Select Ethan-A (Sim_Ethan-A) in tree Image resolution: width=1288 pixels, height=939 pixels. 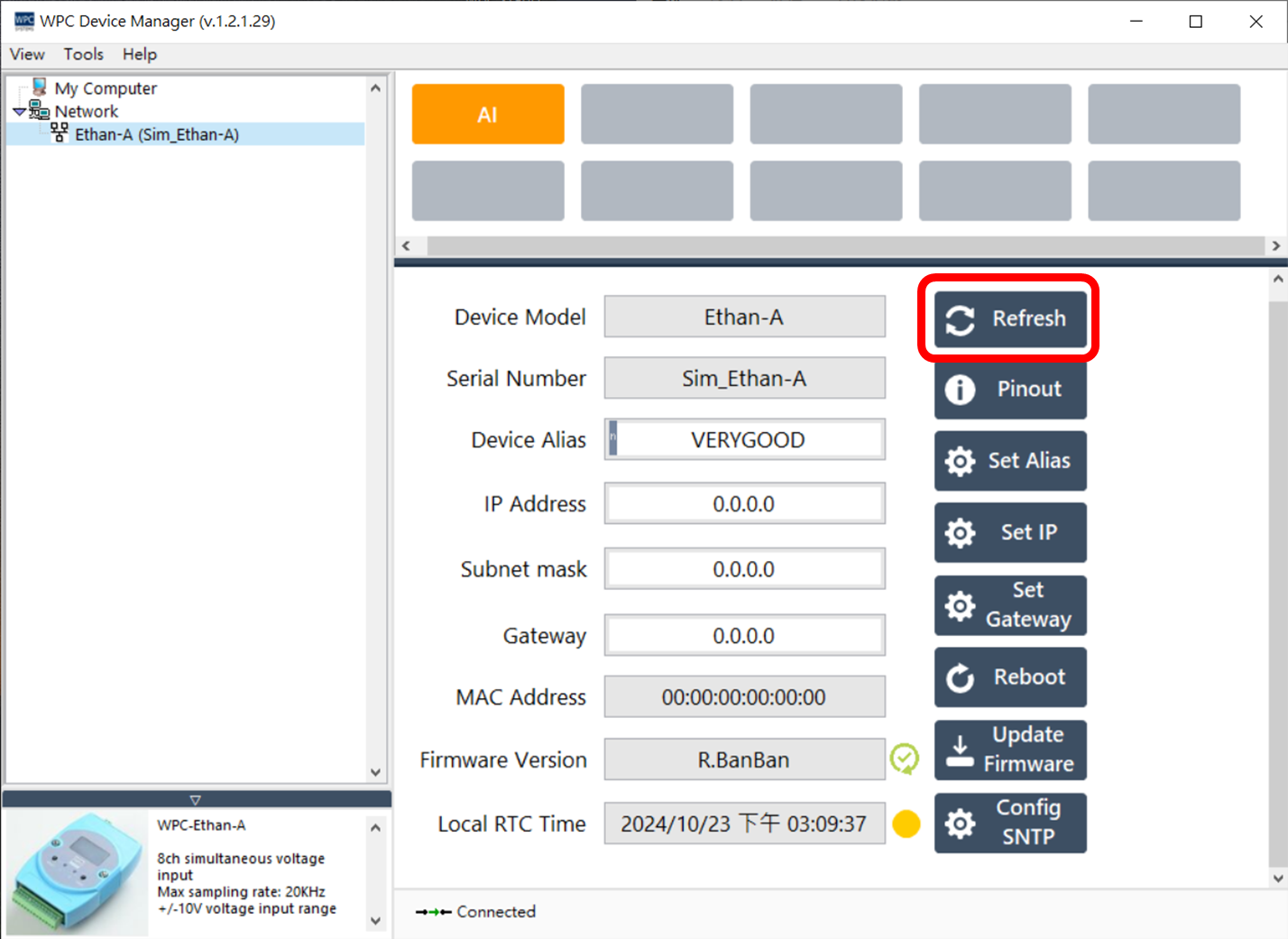click(156, 134)
